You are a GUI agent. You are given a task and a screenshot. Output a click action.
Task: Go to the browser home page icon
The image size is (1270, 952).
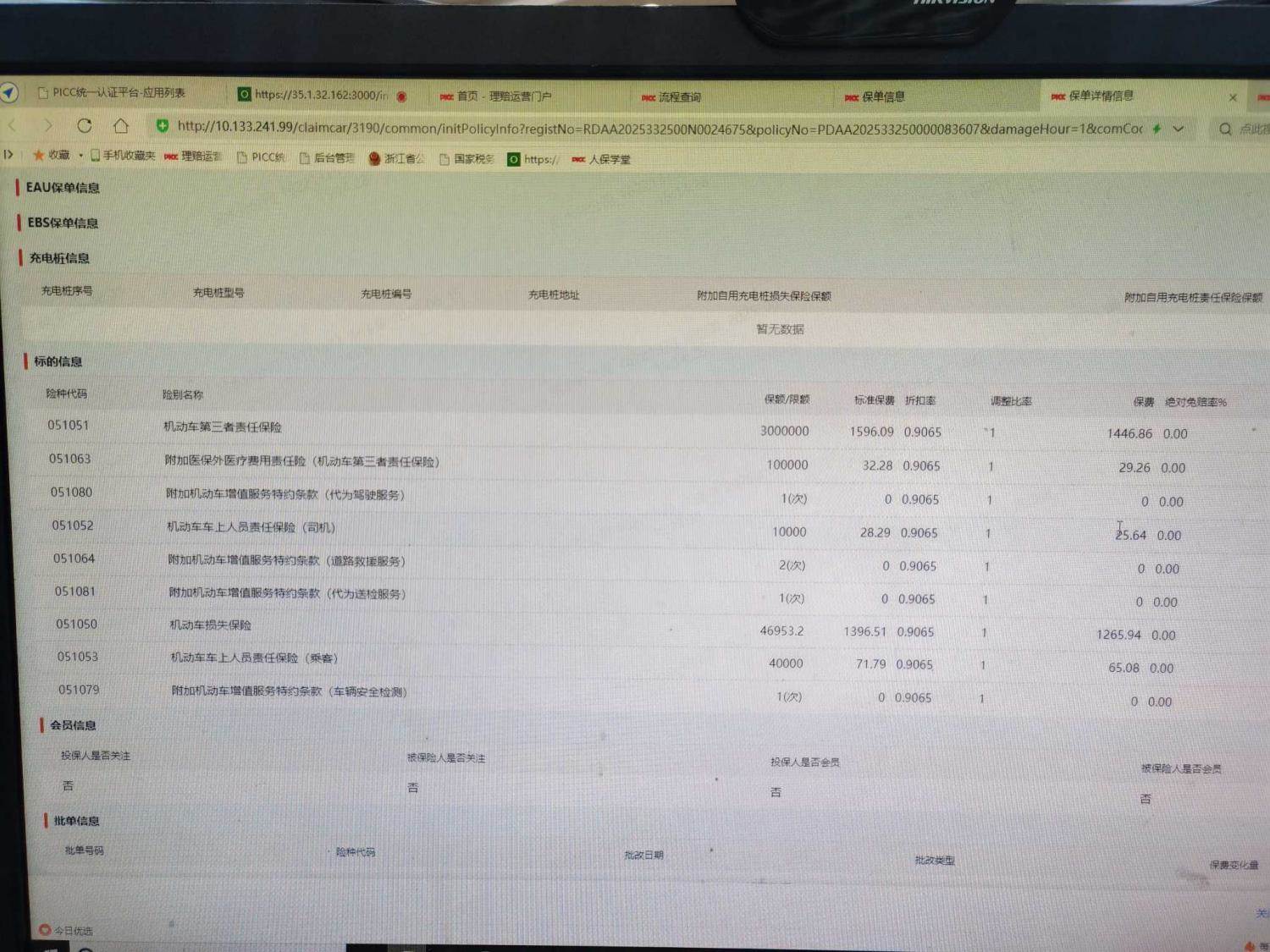click(x=121, y=125)
